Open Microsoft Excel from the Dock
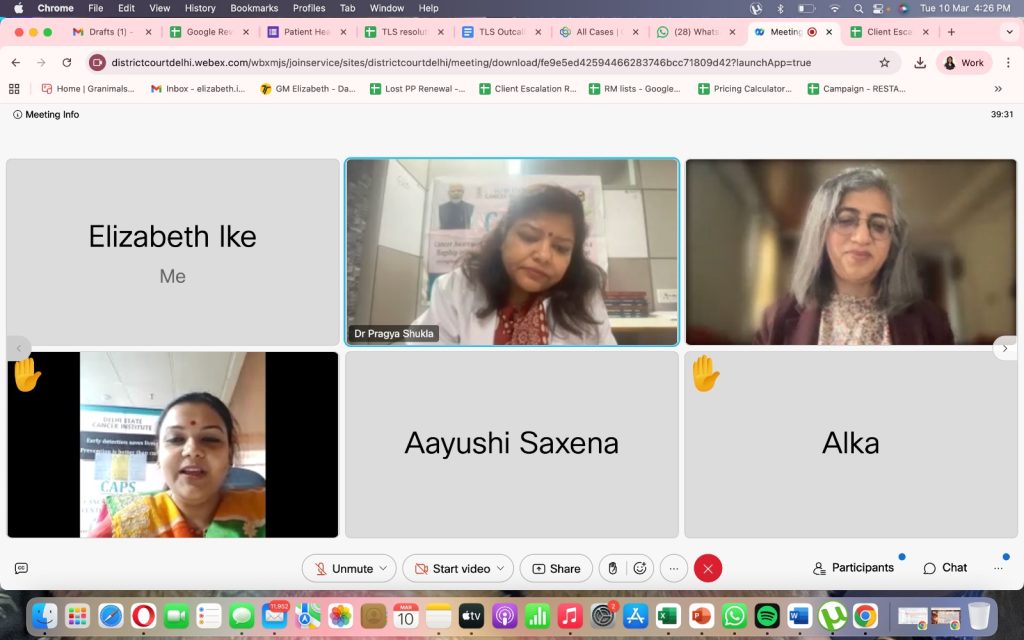This screenshot has width=1024, height=640. 669,616
